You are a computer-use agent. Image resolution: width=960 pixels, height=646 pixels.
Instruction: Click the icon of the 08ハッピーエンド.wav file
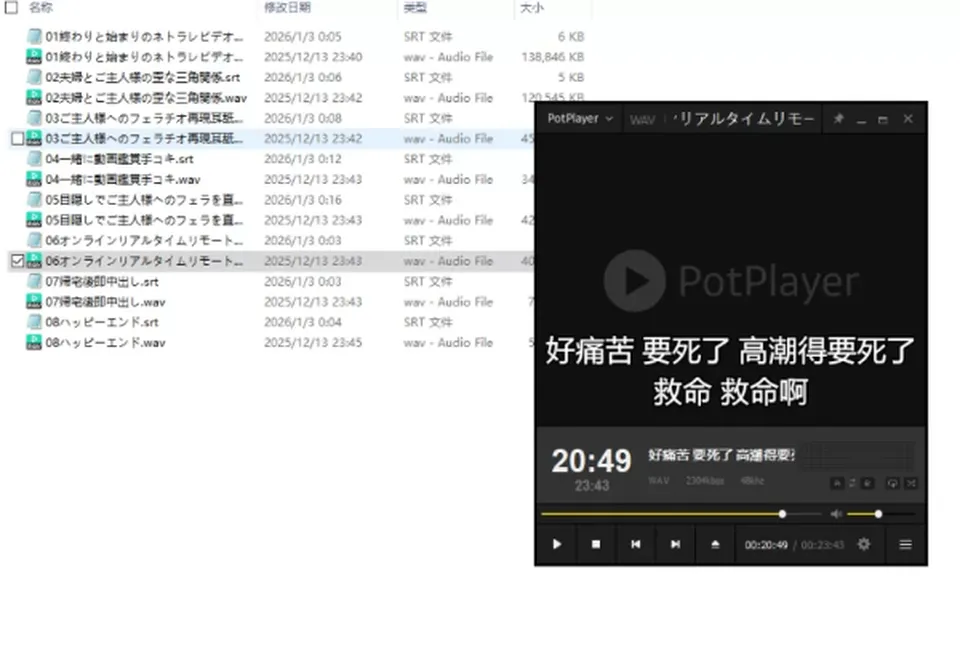click(x=34, y=343)
